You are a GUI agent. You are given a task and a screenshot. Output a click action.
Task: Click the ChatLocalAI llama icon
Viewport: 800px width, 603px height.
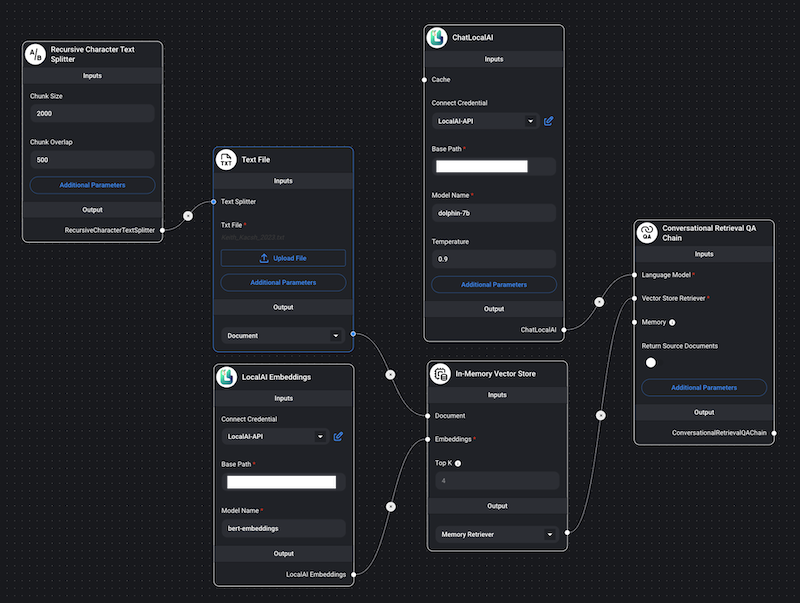[437, 38]
